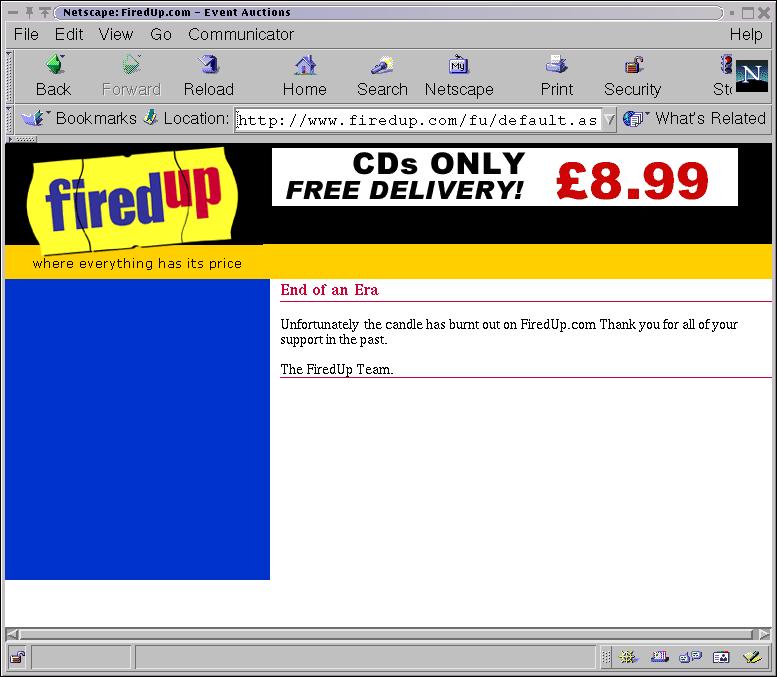The width and height of the screenshot is (777, 677).
Task: Open the Security info button
Action: (632, 76)
